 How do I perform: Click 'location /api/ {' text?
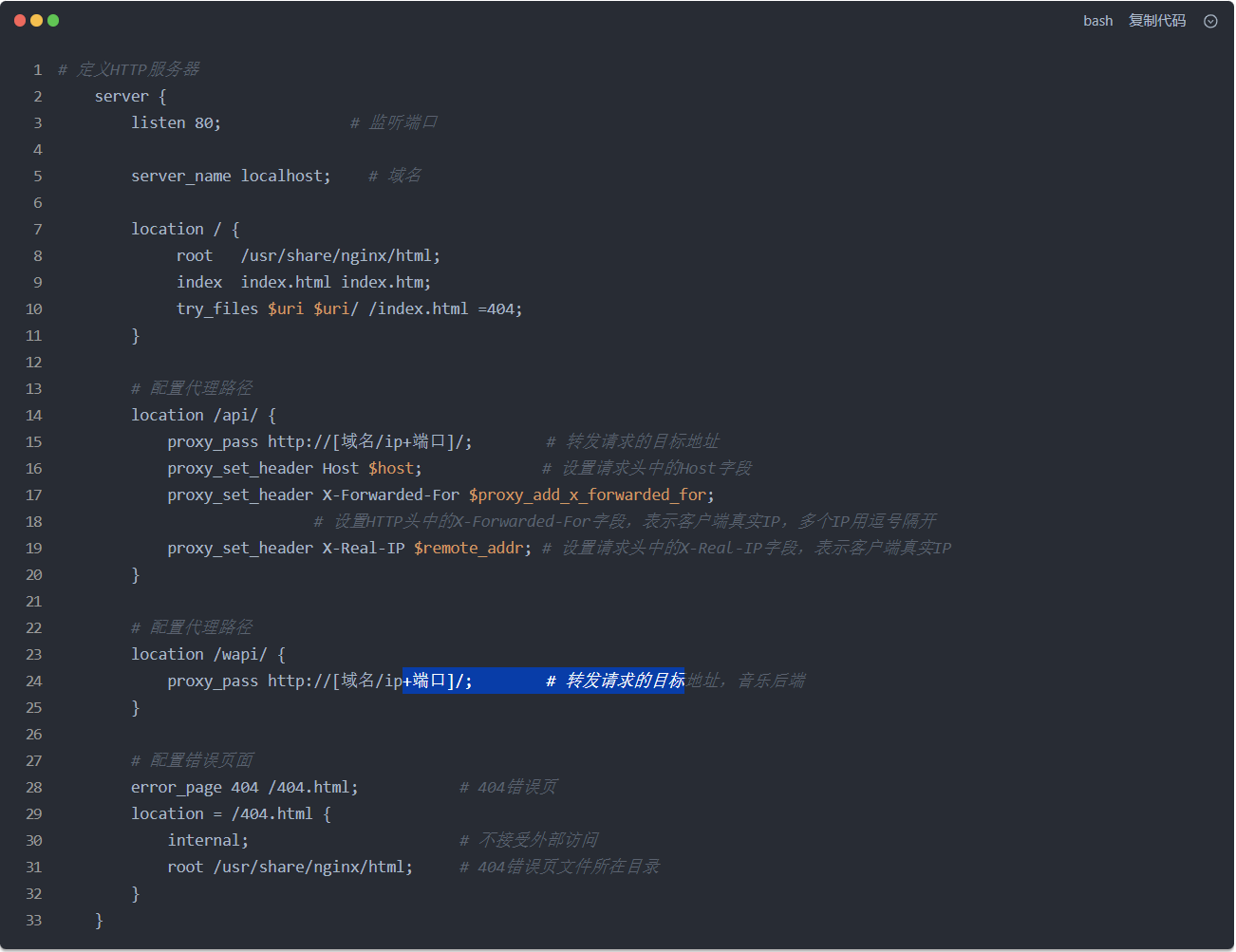203,415
